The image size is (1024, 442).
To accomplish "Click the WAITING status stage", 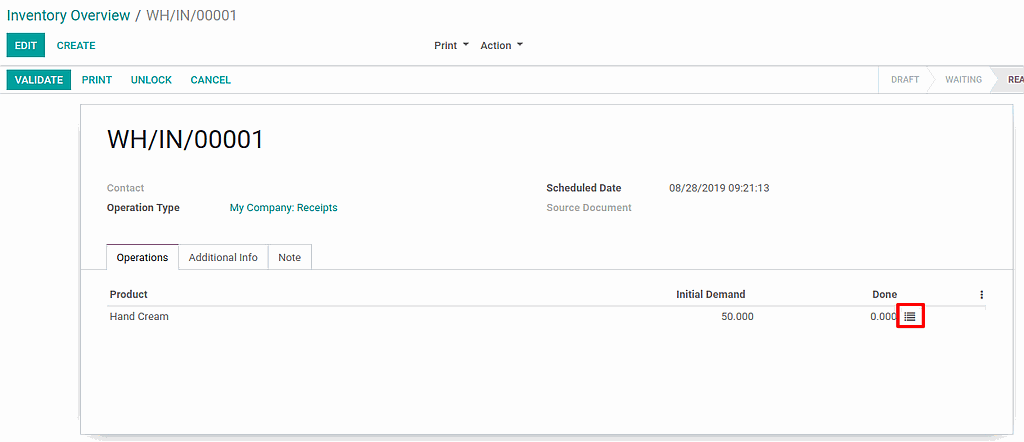I will click(x=963, y=80).
